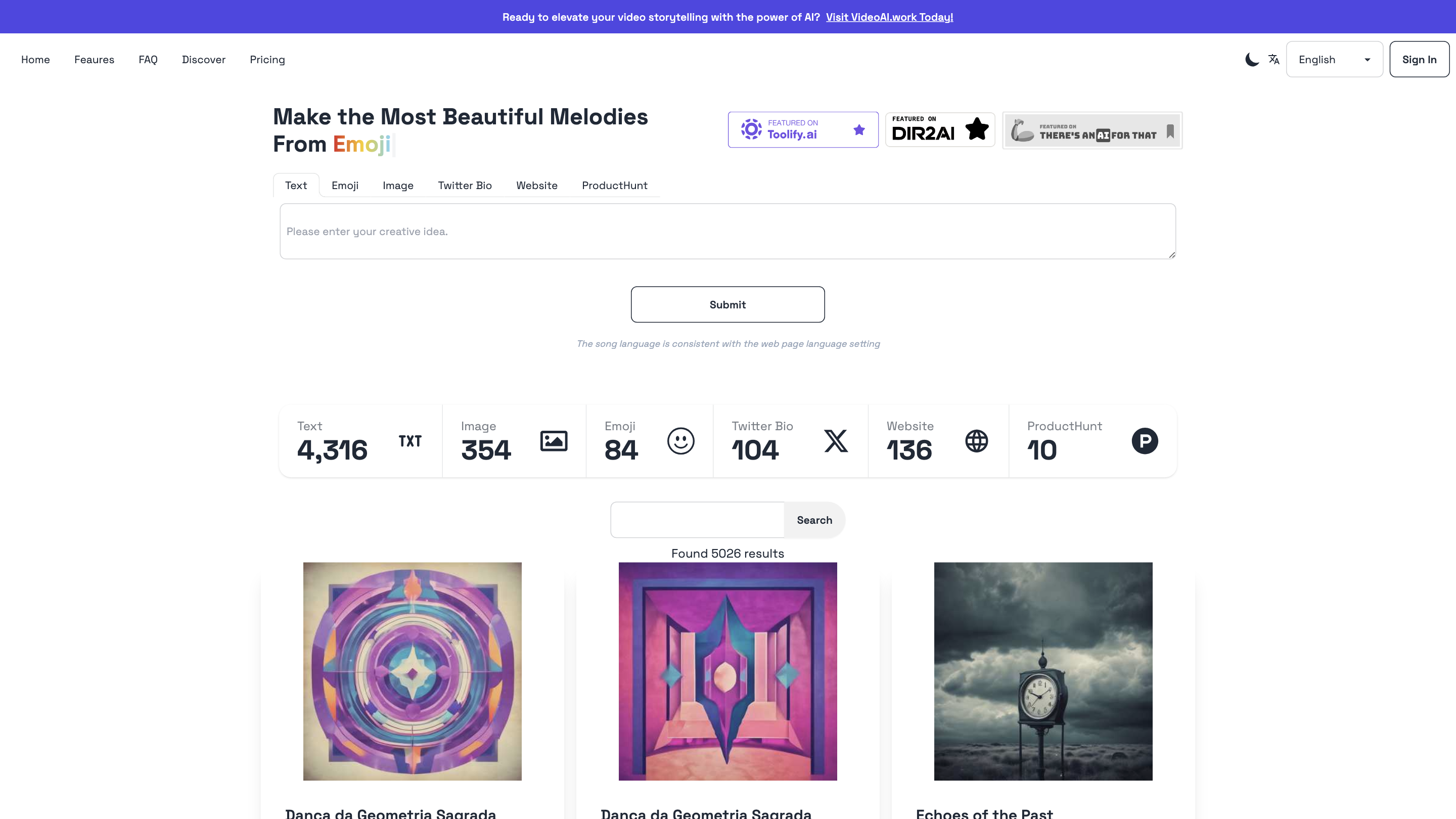1456x819 pixels.
Task: Click the smiley icon in the Emoji stat card
Action: [x=680, y=441]
